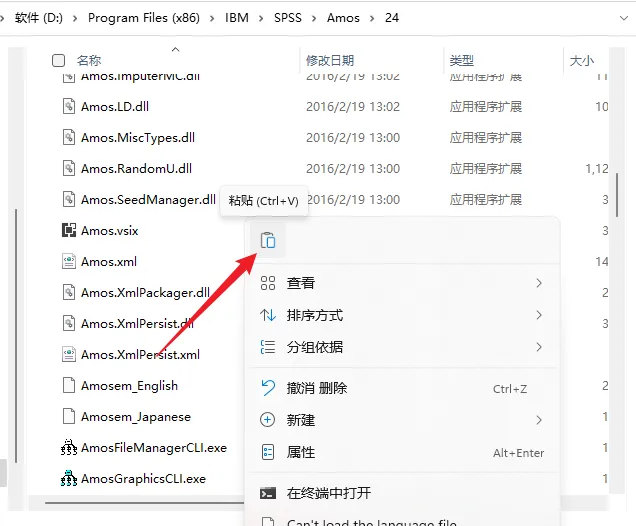Choose 在终端中打开 from the context menu
This screenshot has height=526, width=636.
[x=402, y=493]
